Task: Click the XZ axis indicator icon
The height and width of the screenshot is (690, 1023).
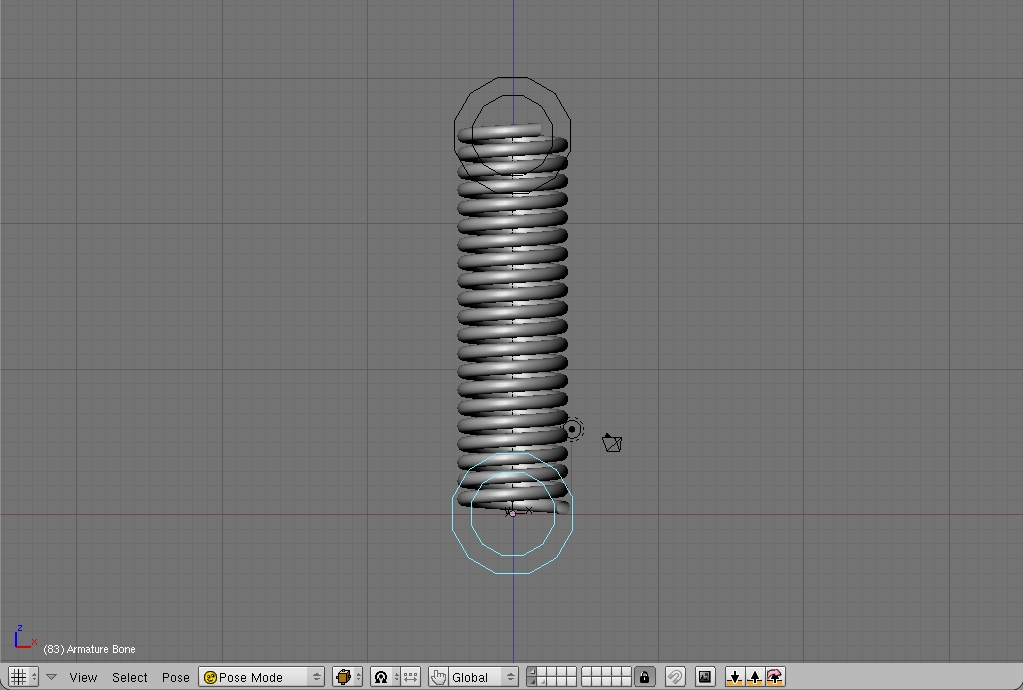Action: 25,637
